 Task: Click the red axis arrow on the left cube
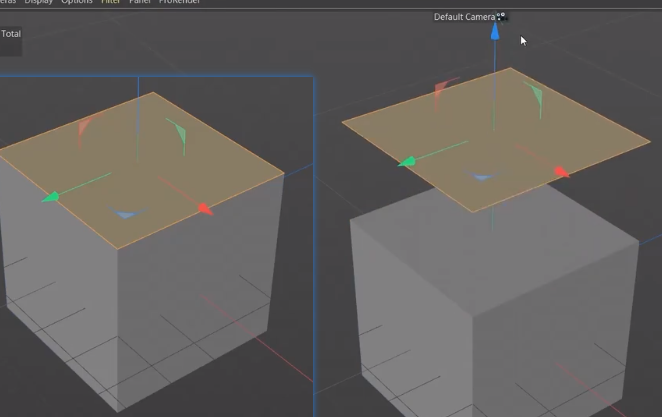click(206, 209)
